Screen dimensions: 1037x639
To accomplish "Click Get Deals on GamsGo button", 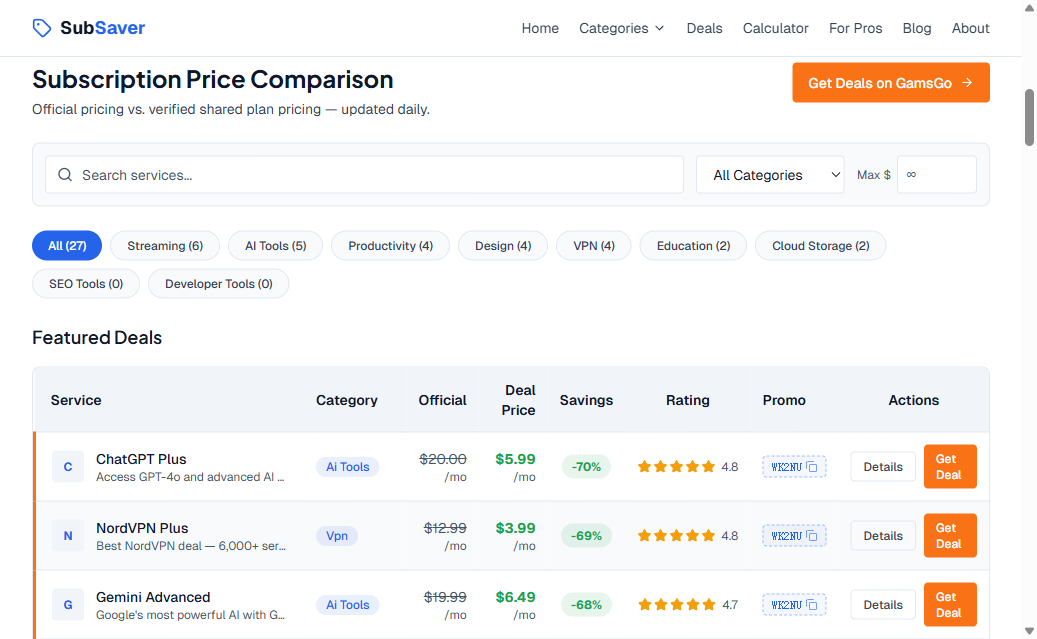I will point(890,83).
